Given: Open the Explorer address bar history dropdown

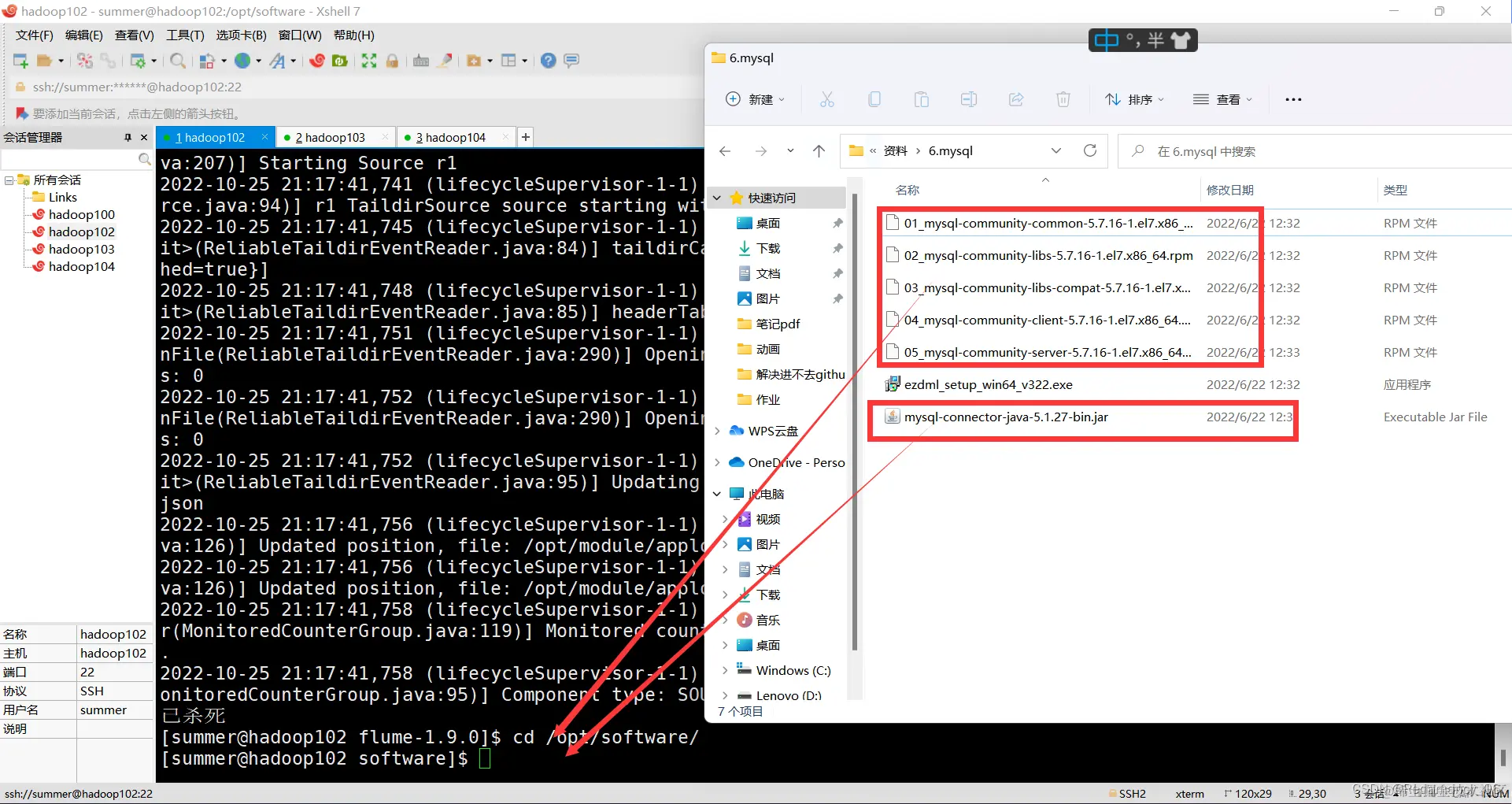Looking at the screenshot, I should [x=1056, y=150].
